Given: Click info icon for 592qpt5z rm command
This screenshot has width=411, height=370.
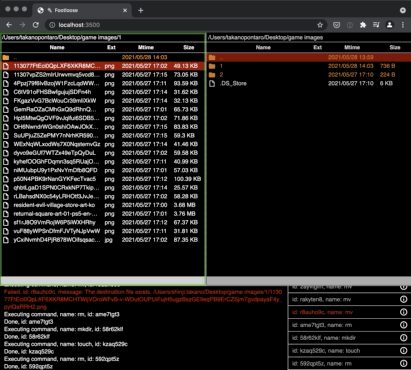Looking at the screenshot, I should [403, 363].
